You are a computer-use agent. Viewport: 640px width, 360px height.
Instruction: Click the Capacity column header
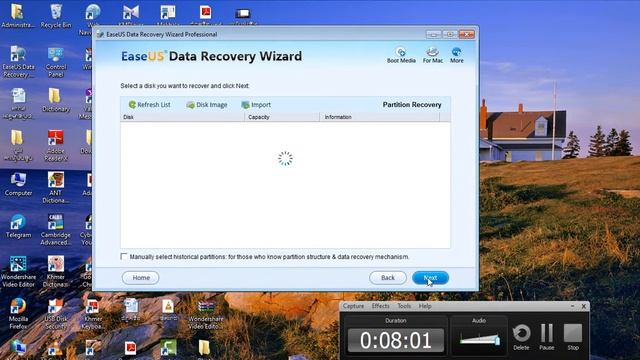click(282, 117)
